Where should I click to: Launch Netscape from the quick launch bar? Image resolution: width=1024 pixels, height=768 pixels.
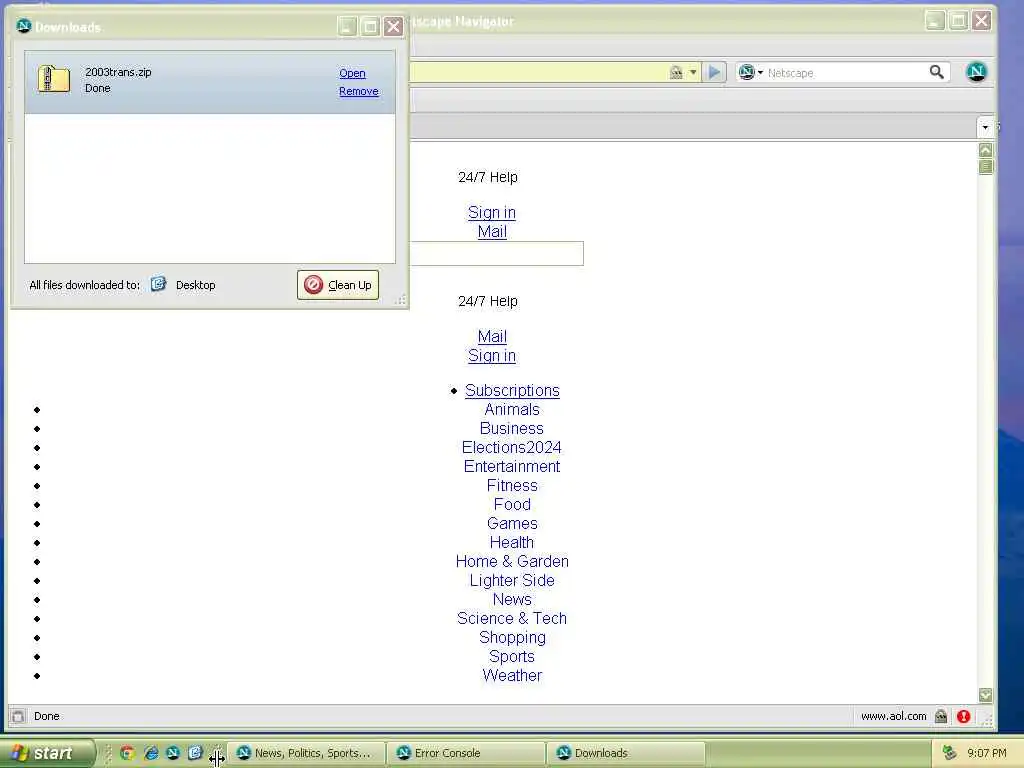(173, 753)
